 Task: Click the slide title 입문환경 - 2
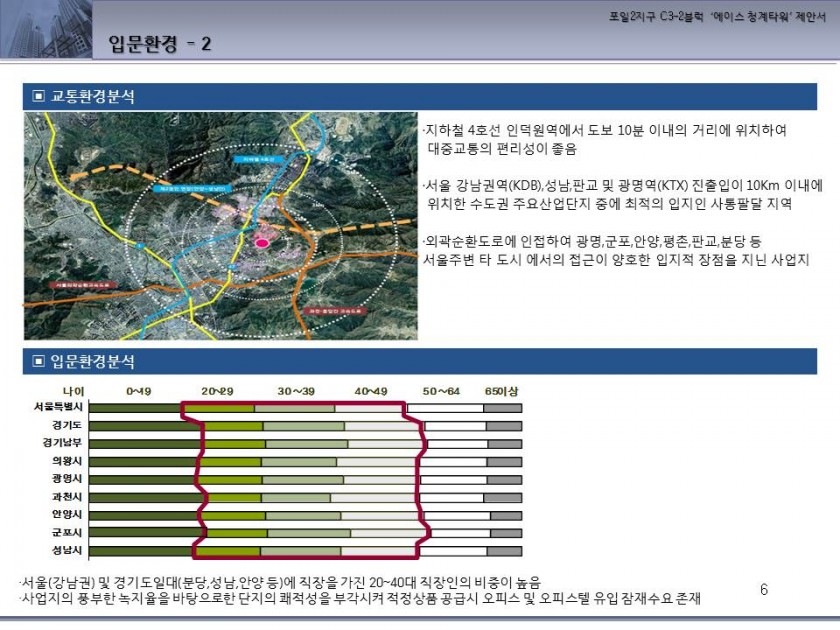coord(160,43)
